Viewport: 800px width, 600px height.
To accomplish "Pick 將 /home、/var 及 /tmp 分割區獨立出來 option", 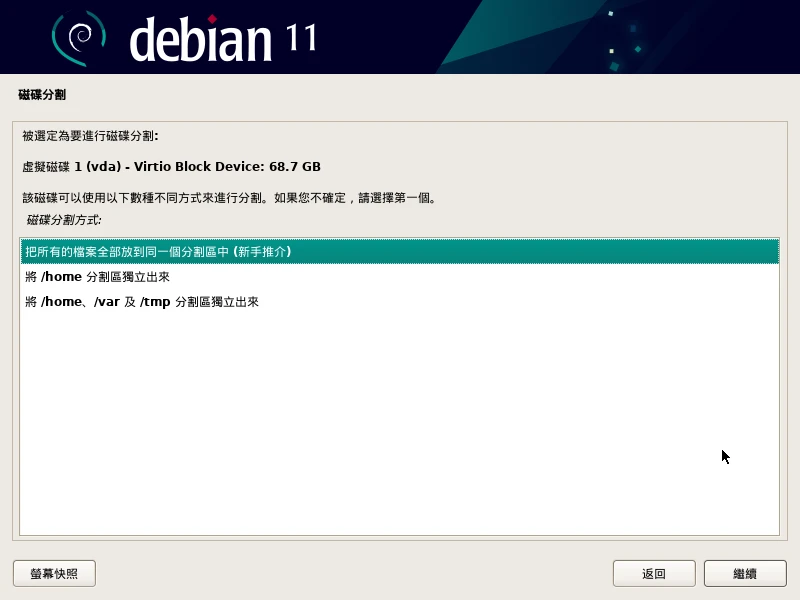I will (x=141, y=302).
